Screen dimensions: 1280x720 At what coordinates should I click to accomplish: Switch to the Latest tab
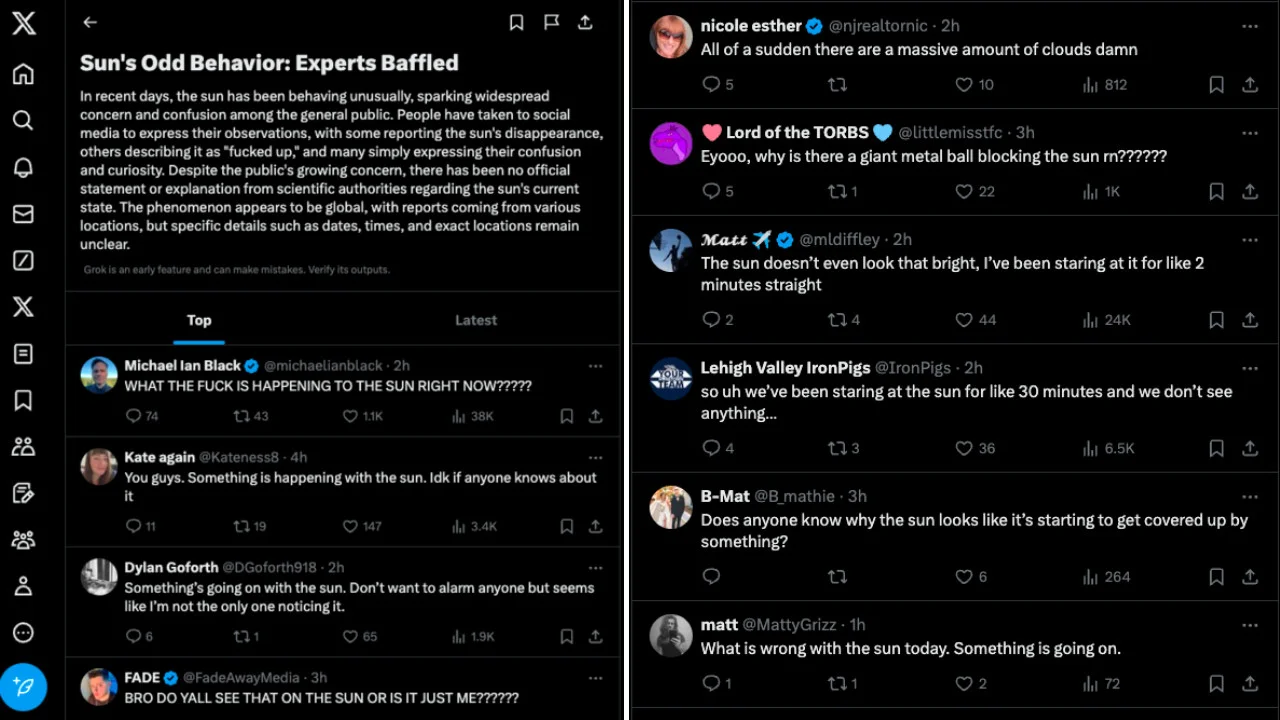click(476, 320)
